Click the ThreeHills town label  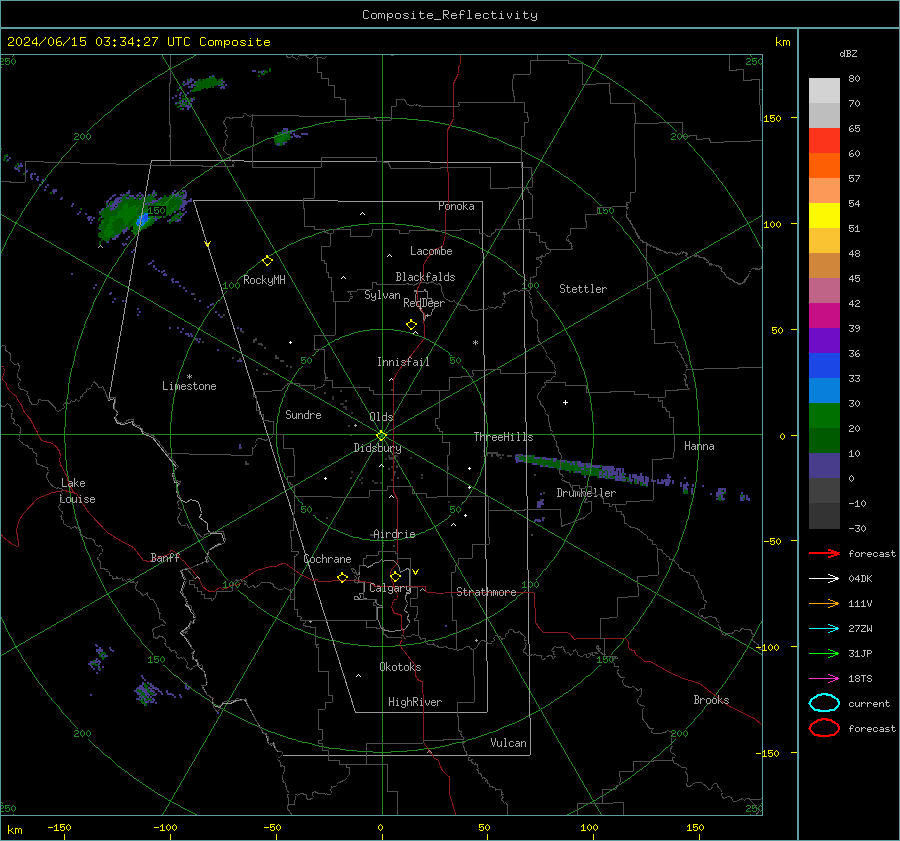503,437
